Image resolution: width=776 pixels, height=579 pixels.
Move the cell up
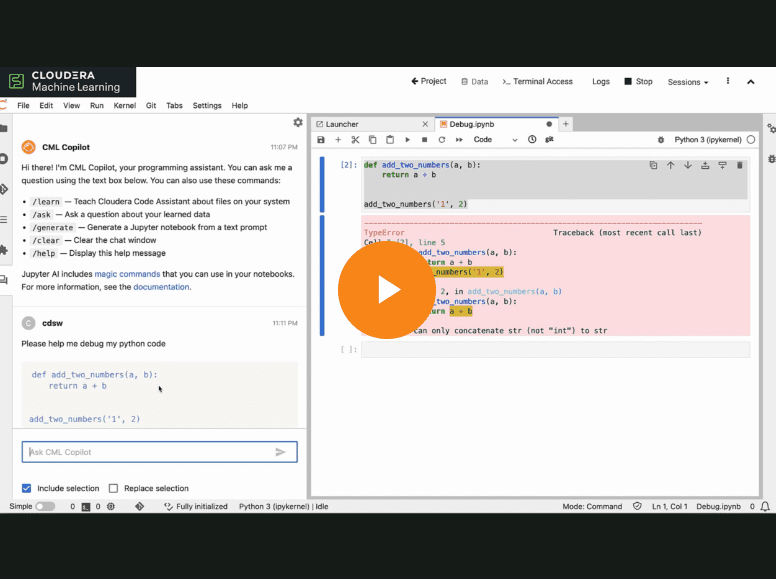coord(671,165)
